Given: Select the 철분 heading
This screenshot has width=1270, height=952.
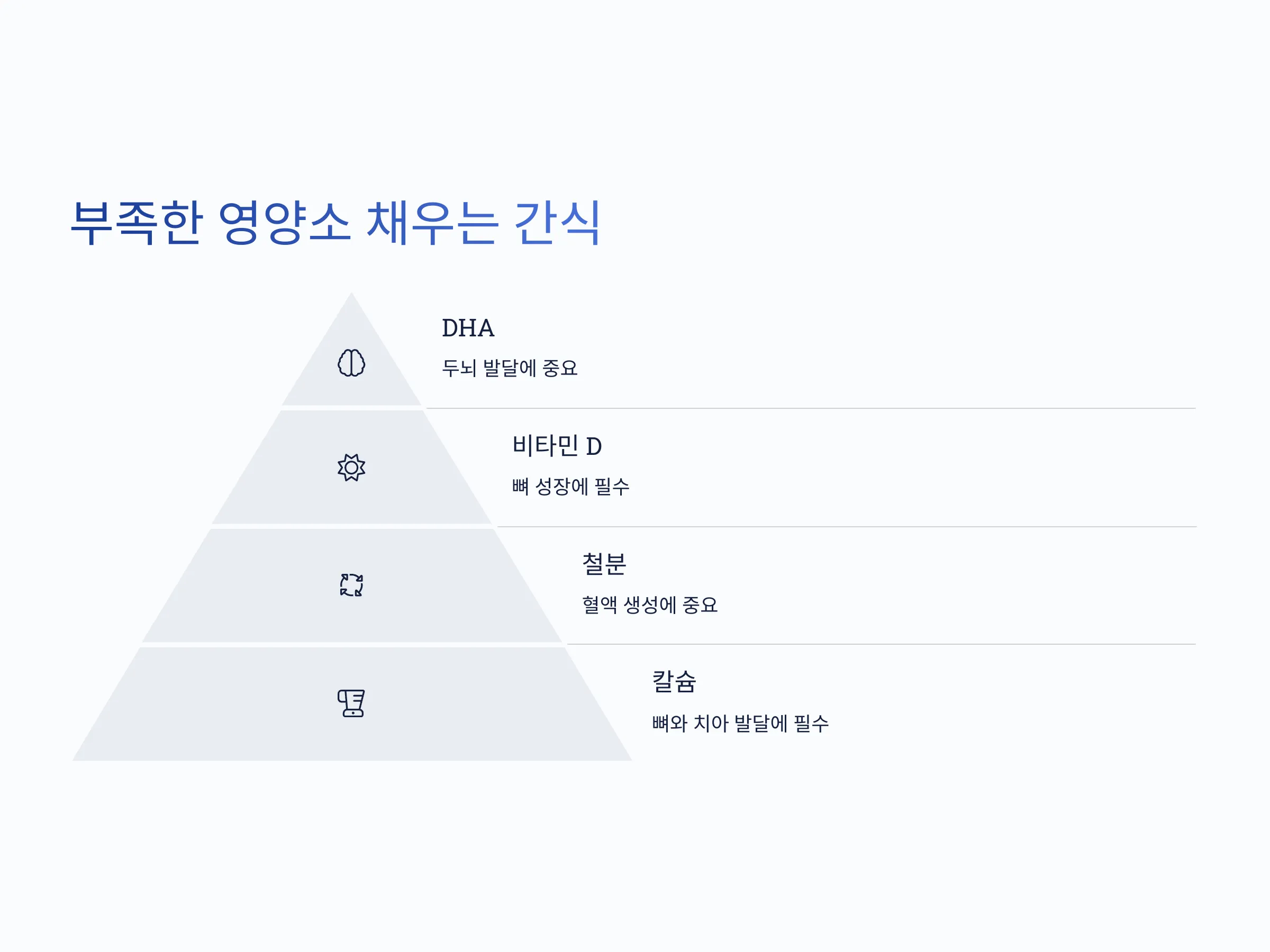Looking at the screenshot, I should (604, 564).
